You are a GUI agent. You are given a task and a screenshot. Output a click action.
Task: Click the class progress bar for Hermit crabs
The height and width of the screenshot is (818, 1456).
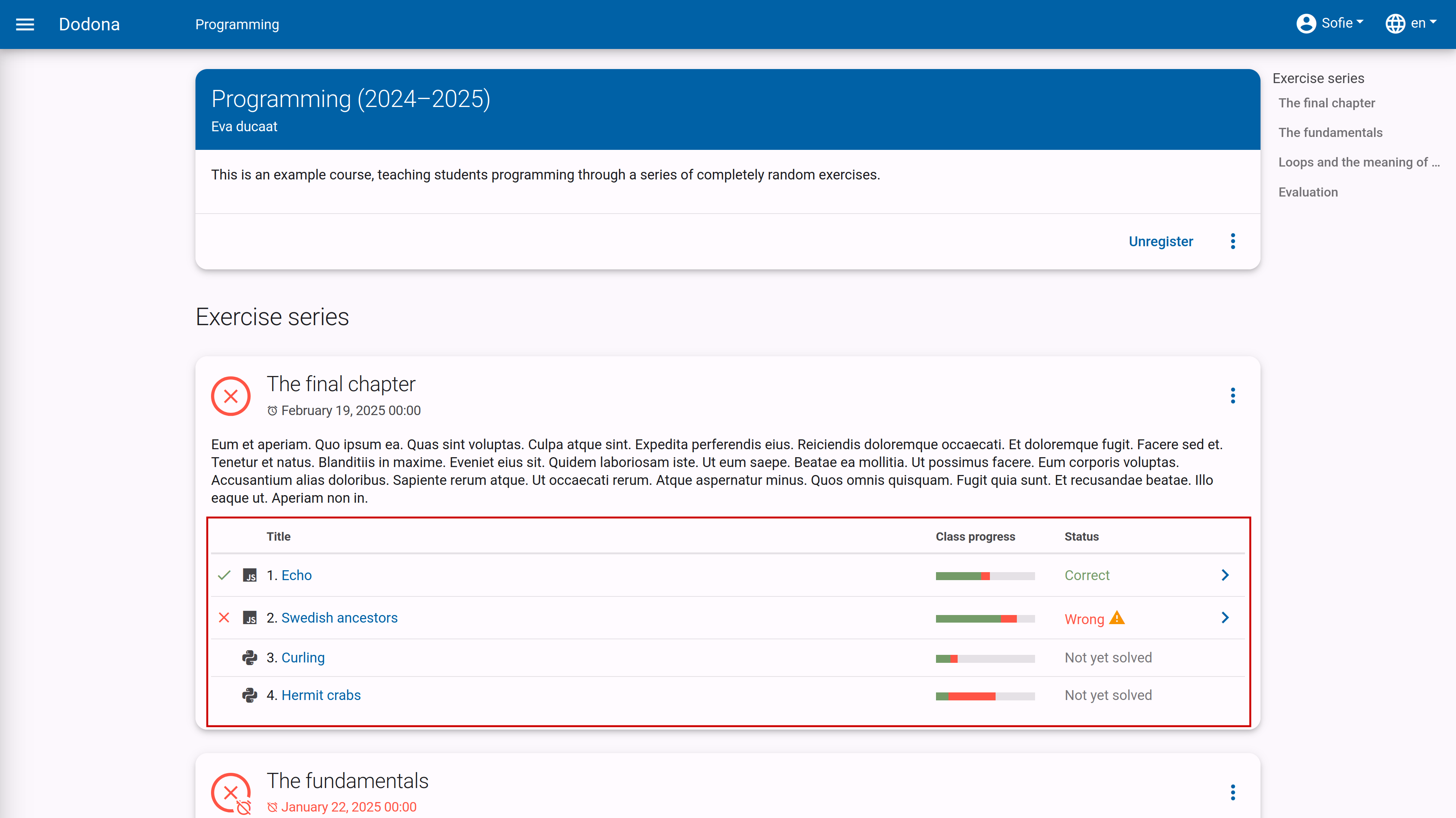(x=985, y=696)
